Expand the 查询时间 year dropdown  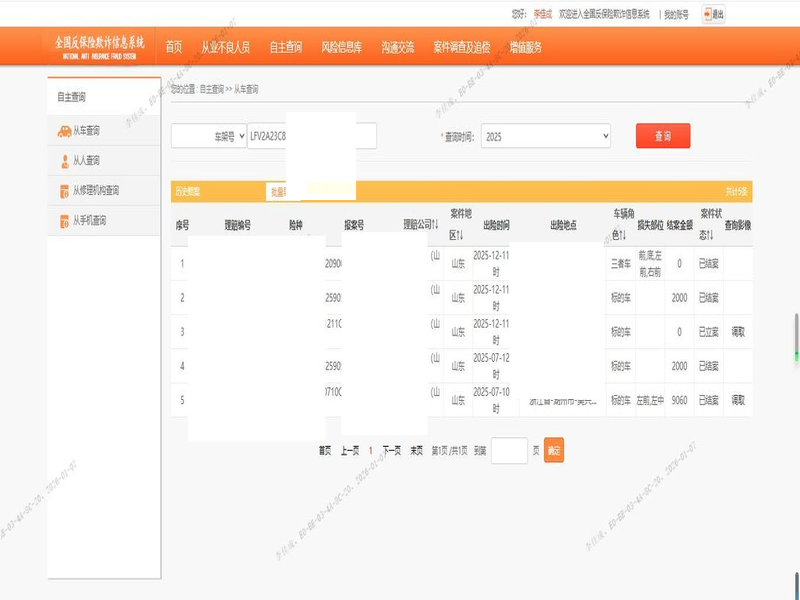point(545,136)
